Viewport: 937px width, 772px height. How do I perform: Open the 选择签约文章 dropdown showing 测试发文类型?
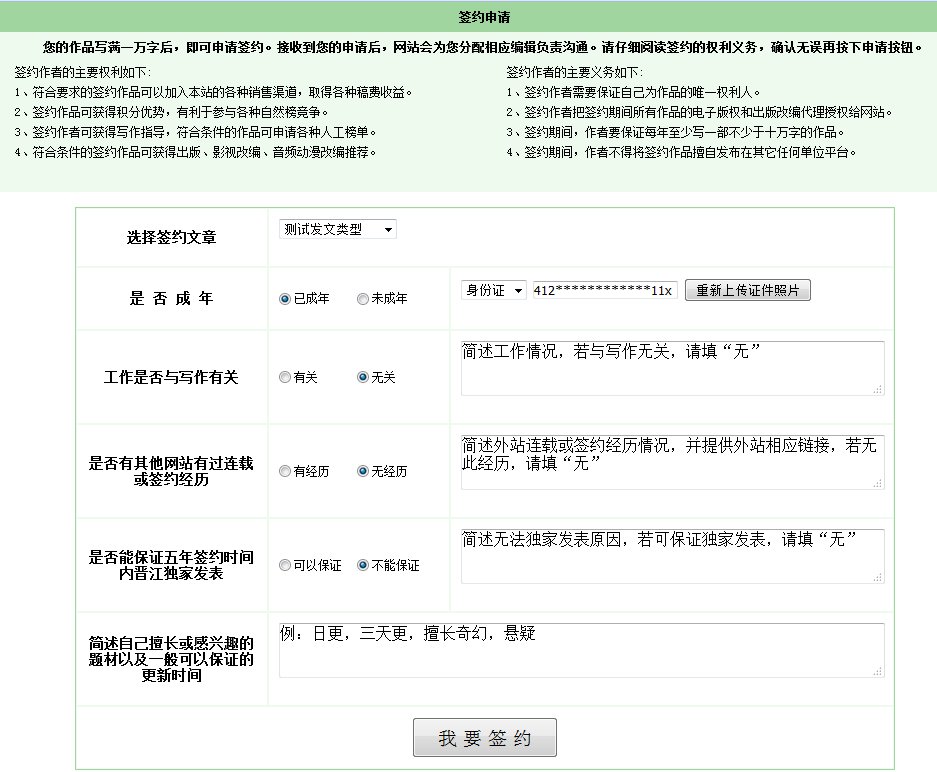coord(336,228)
